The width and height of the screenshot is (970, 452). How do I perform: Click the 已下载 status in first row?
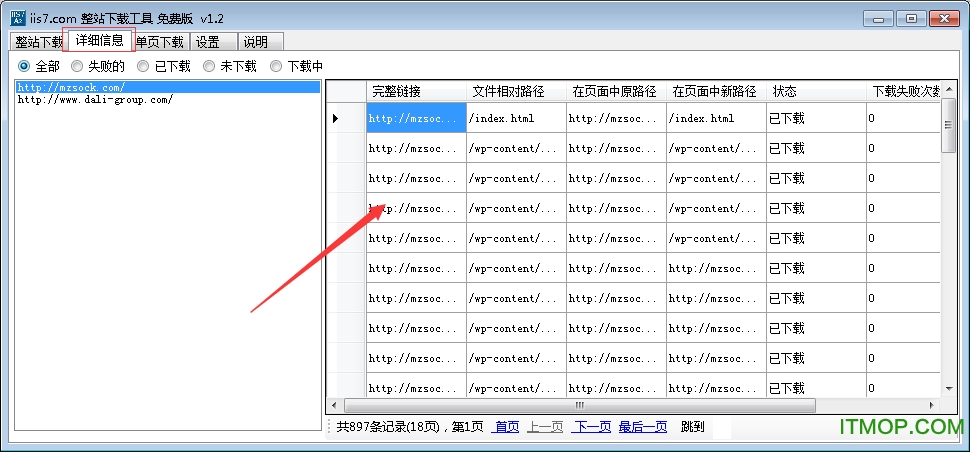tap(816, 117)
